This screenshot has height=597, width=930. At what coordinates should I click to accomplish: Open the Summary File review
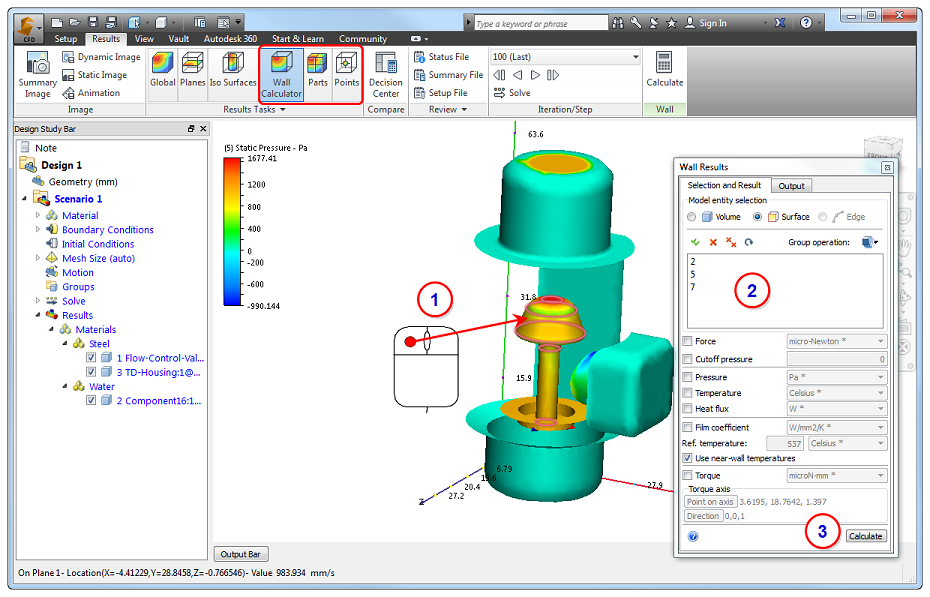(448, 75)
